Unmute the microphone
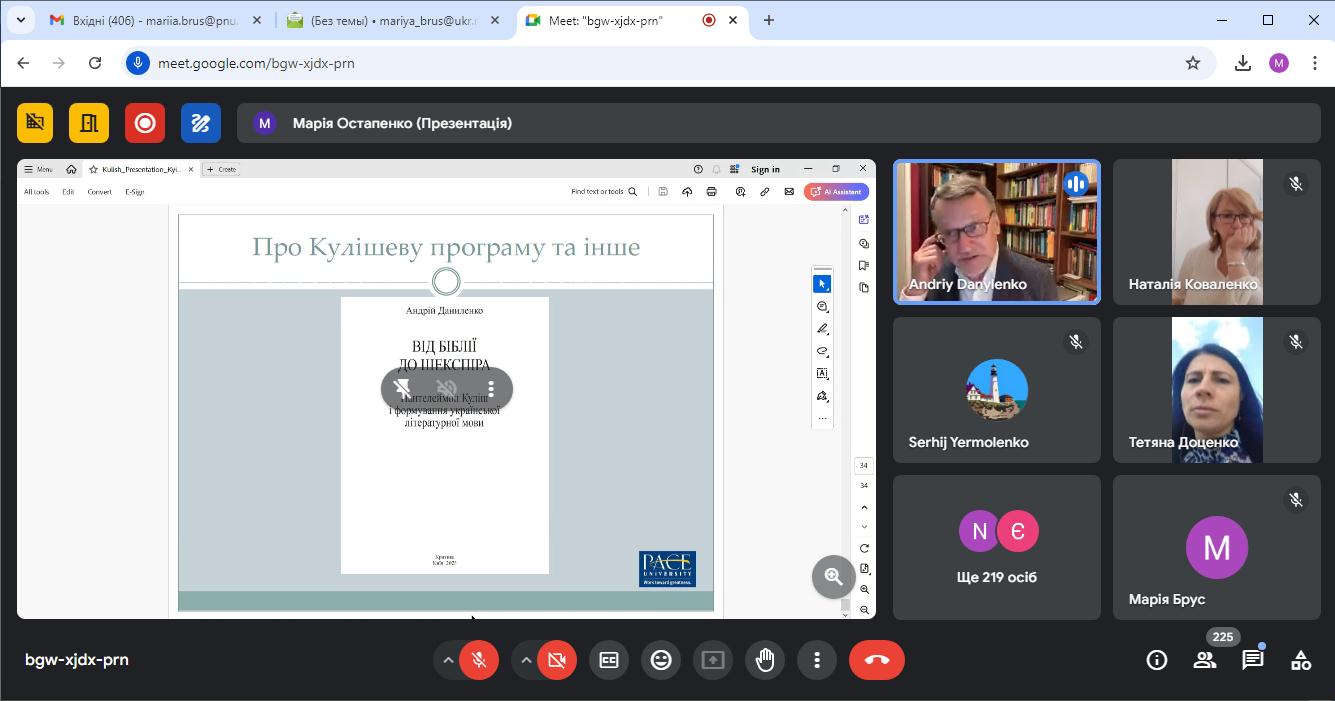The height and width of the screenshot is (701, 1335). 479,660
